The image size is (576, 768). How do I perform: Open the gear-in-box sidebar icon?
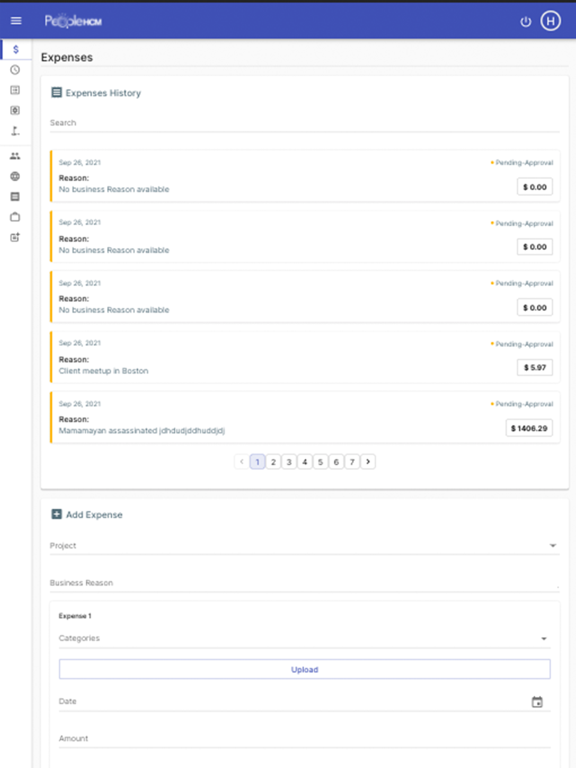tap(15, 110)
